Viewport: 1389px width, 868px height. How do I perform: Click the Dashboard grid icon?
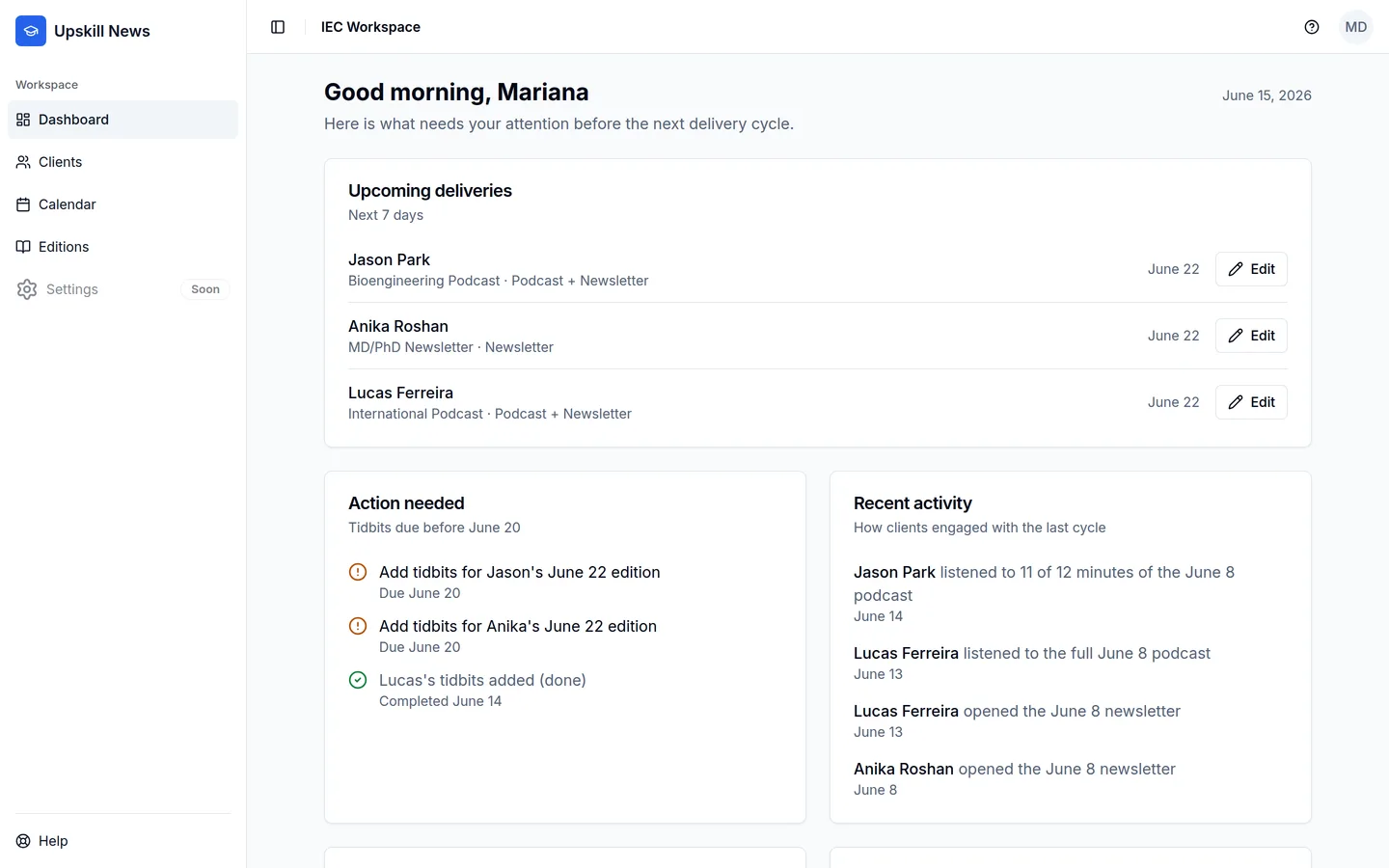tap(23, 120)
